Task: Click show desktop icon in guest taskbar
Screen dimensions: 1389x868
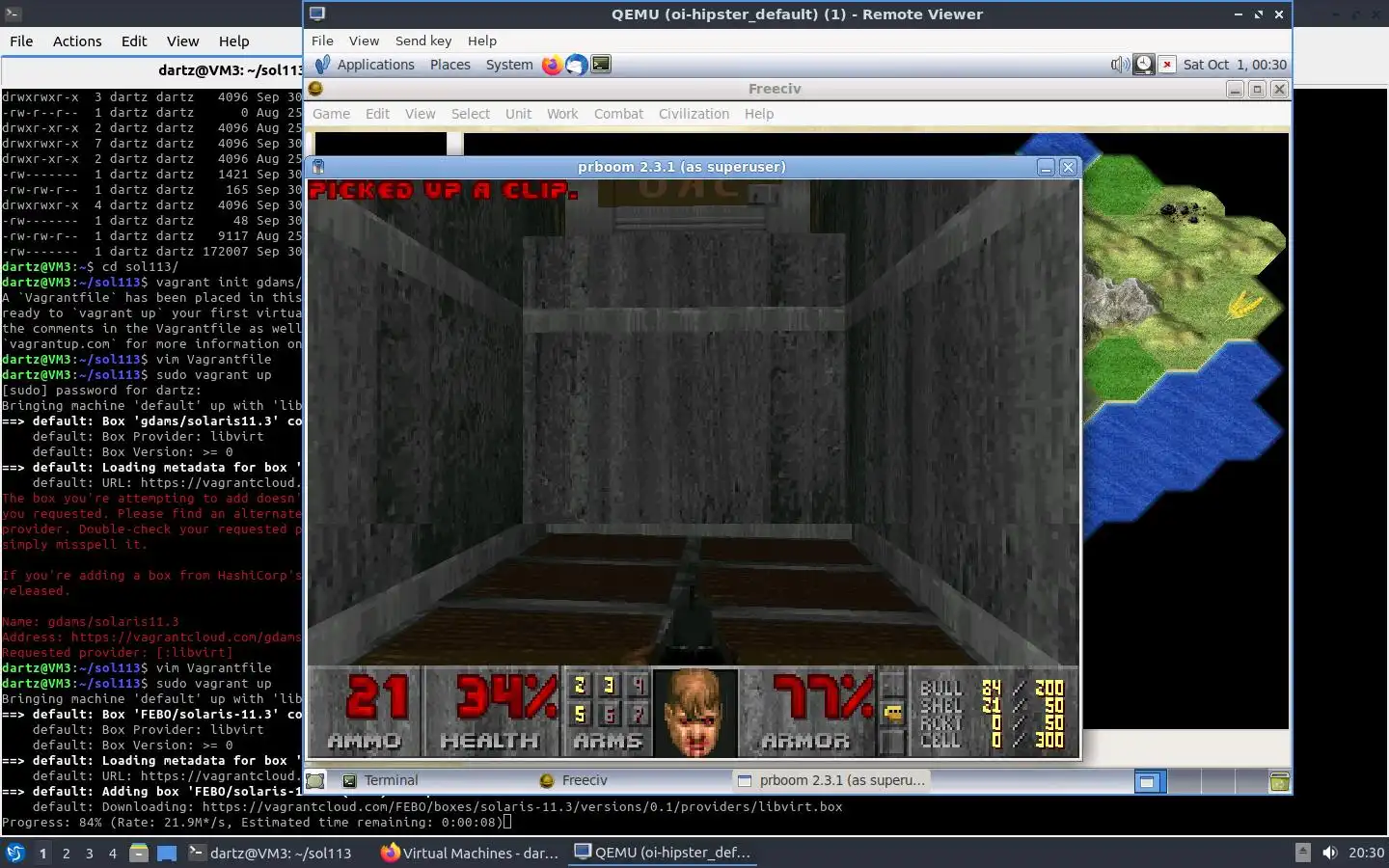Action: (x=315, y=780)
